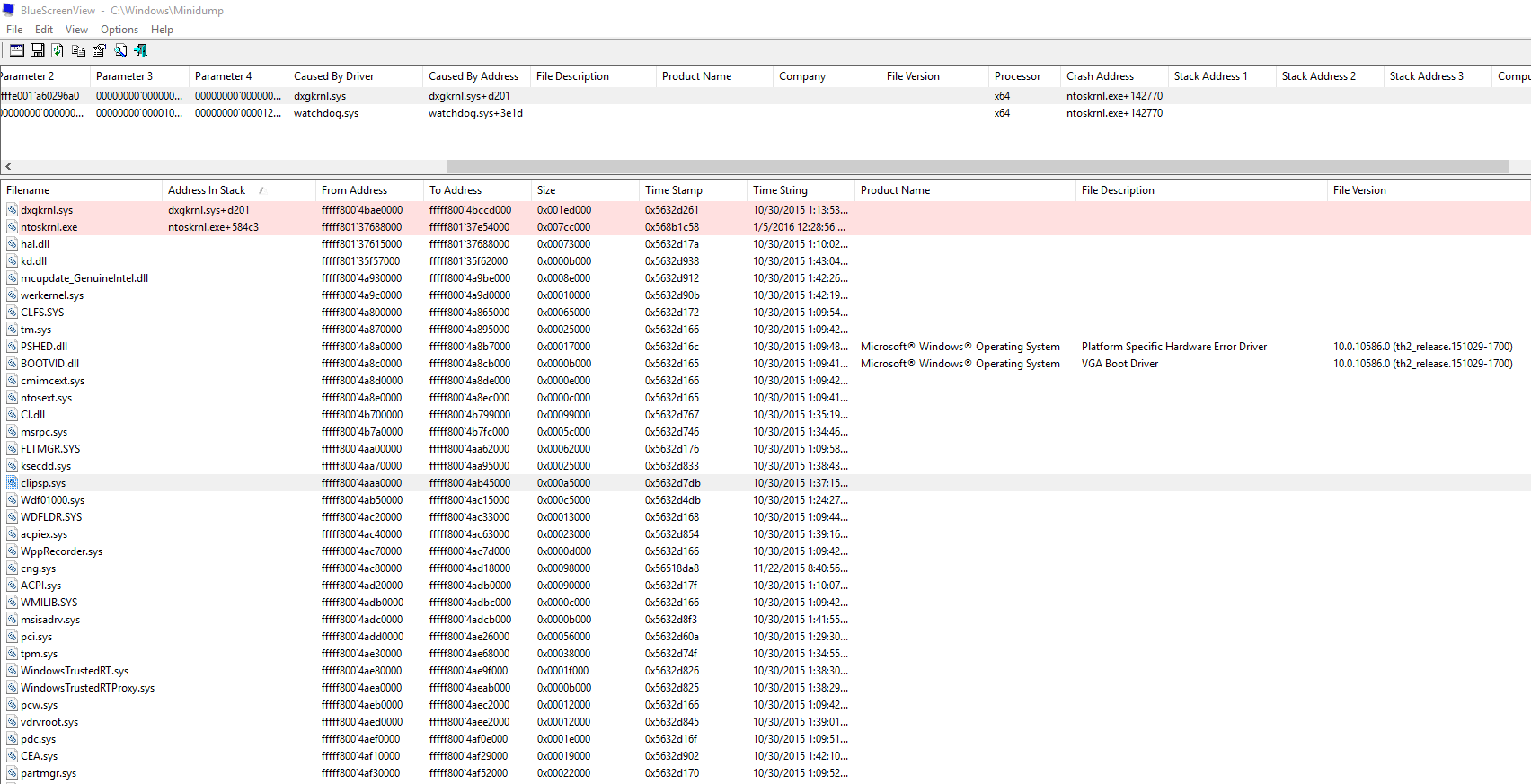Select the WppRecorder.sys row

(765, 551)
